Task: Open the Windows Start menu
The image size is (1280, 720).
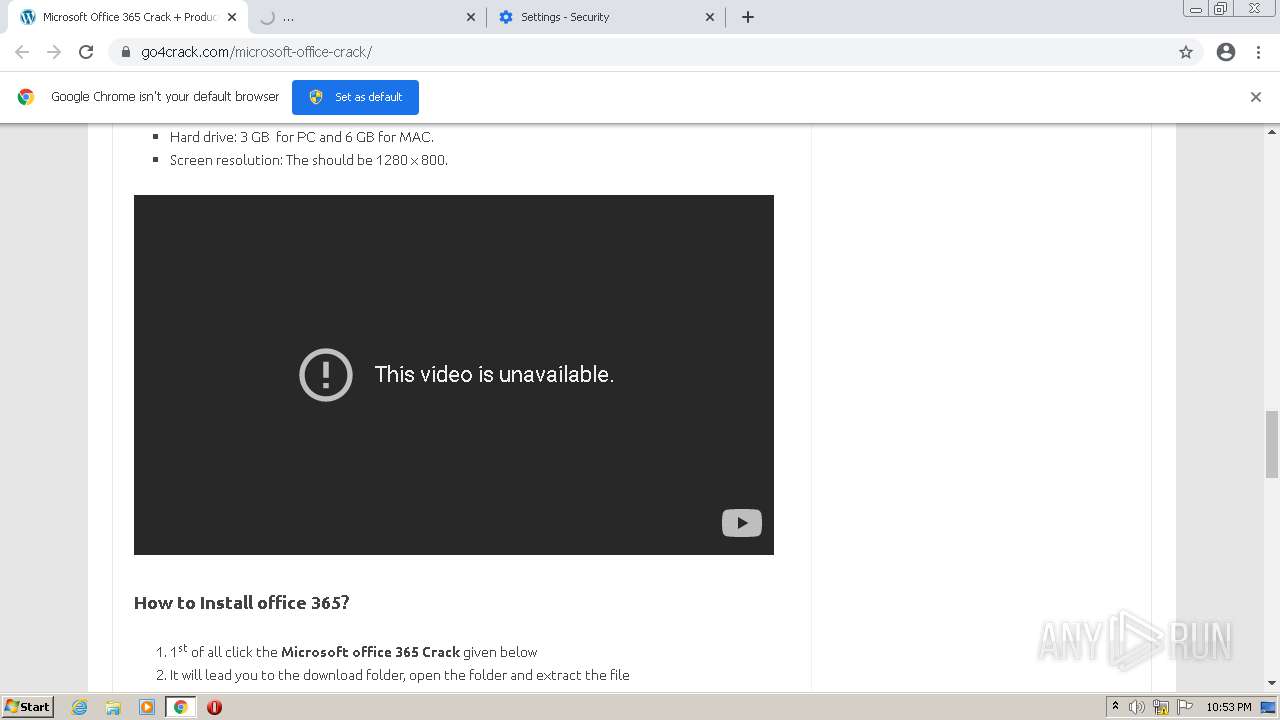Action: tap(28, 706)
